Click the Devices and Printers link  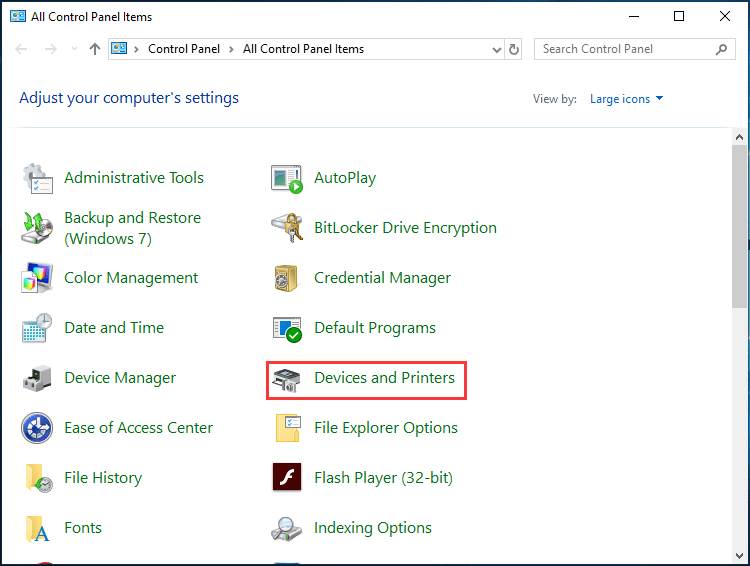click(384, 378)
